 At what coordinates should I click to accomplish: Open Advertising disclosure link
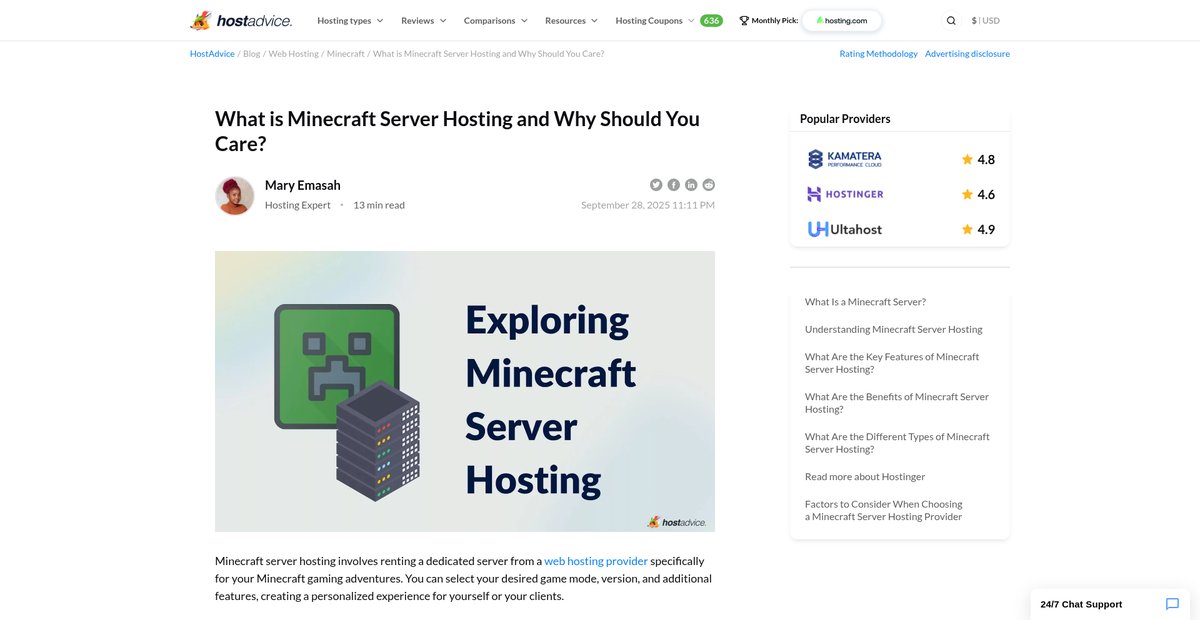coord(967,54)
